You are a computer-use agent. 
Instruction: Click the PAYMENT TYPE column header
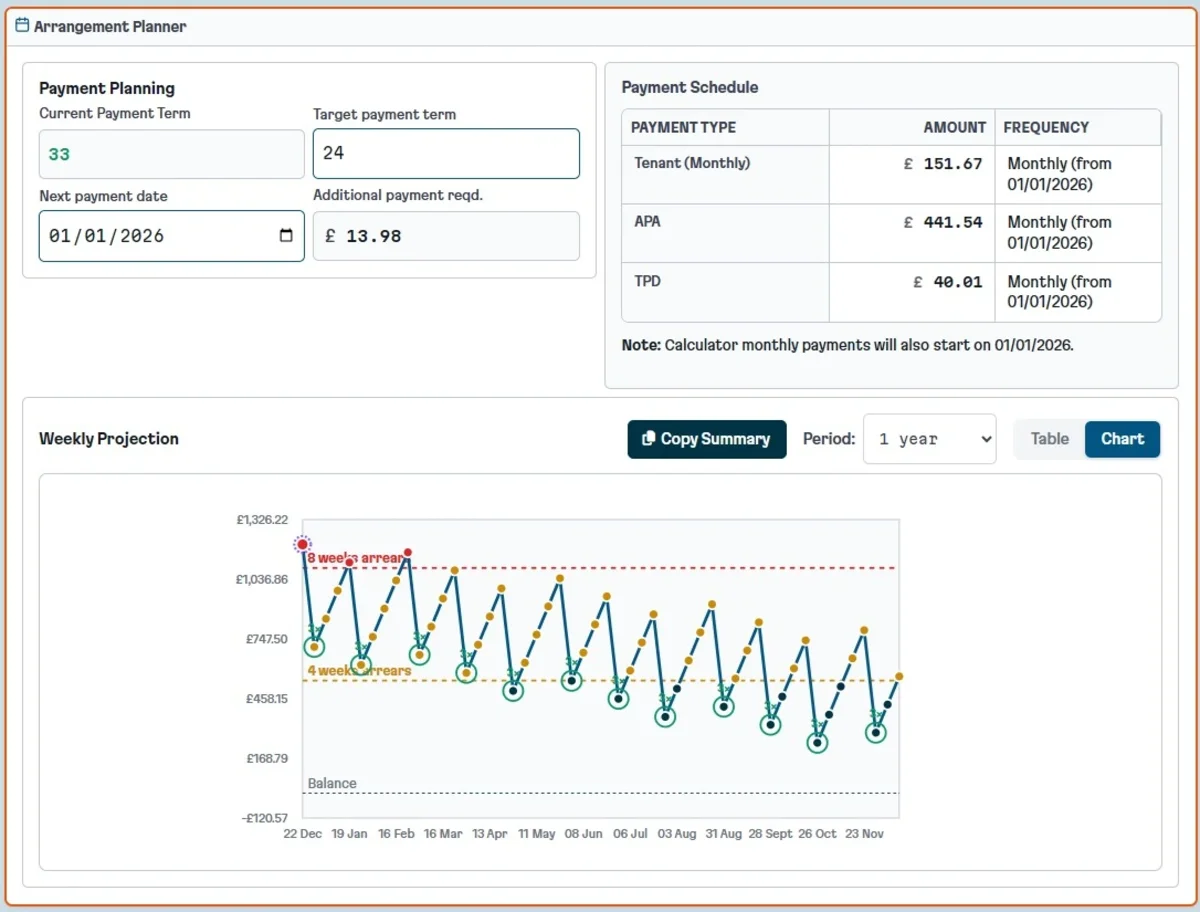[686, 127]
